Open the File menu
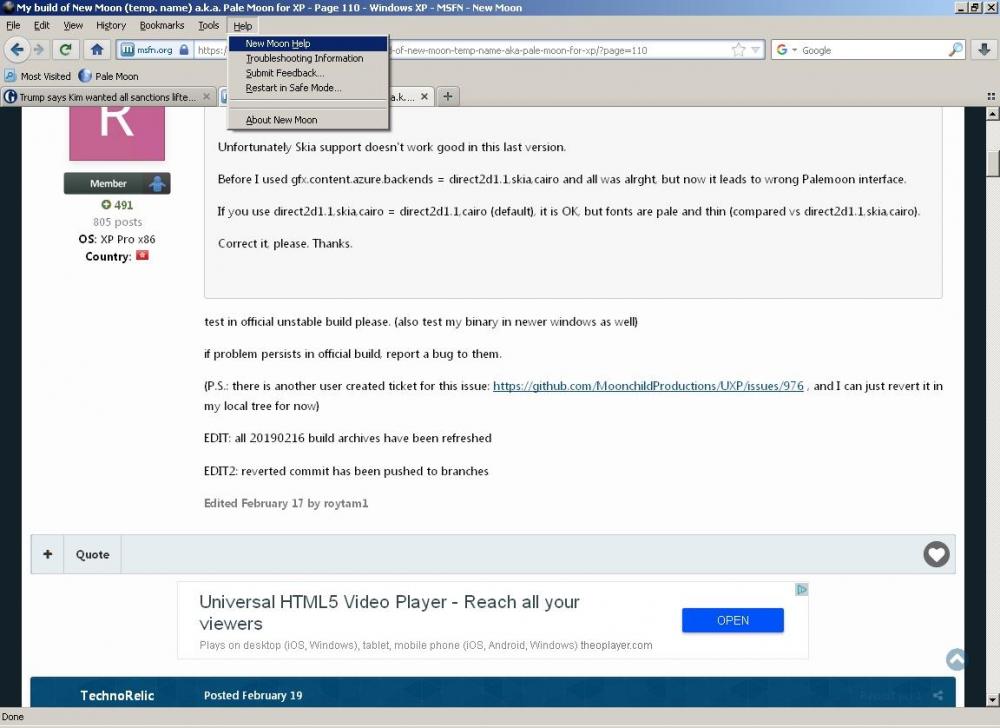1000x728 pixels. tap(13, 25)
